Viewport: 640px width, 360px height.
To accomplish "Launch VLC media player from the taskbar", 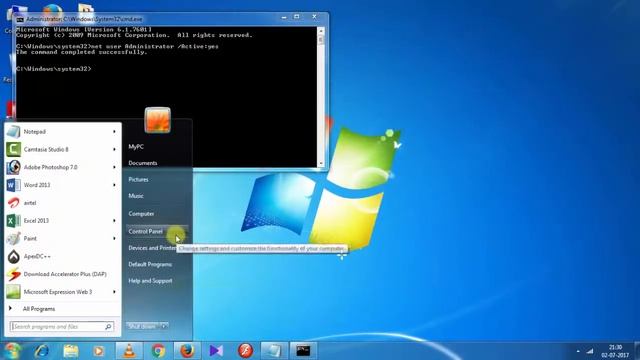I will pyautogui.click(x=129, y=351).
